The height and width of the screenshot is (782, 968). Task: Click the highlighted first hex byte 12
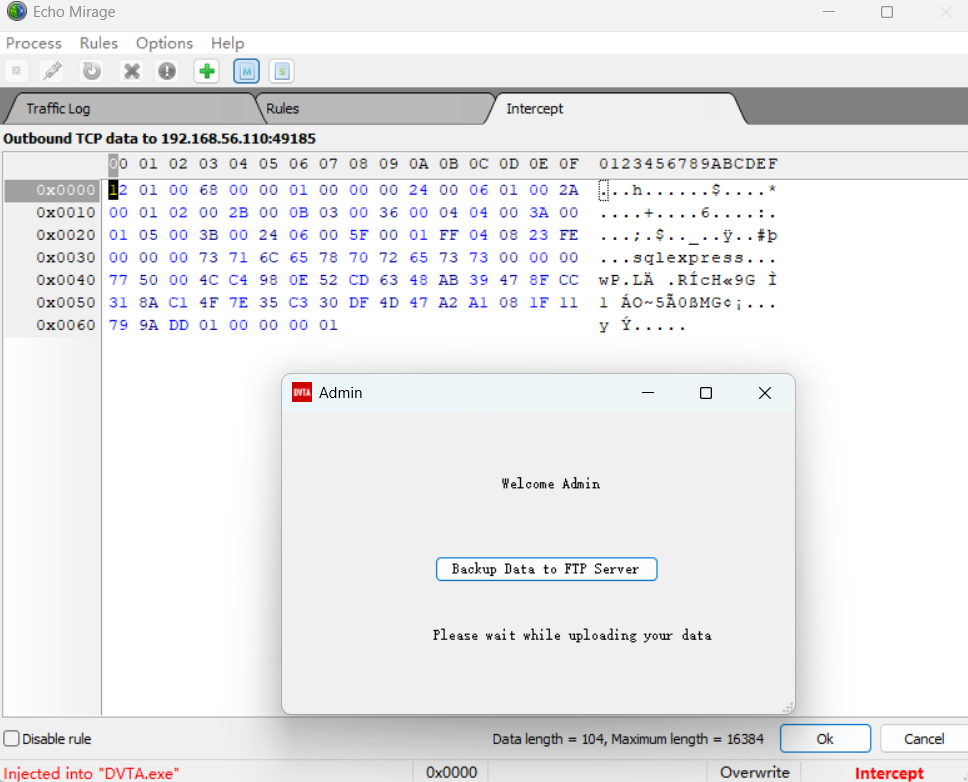[x=118, y=190]
